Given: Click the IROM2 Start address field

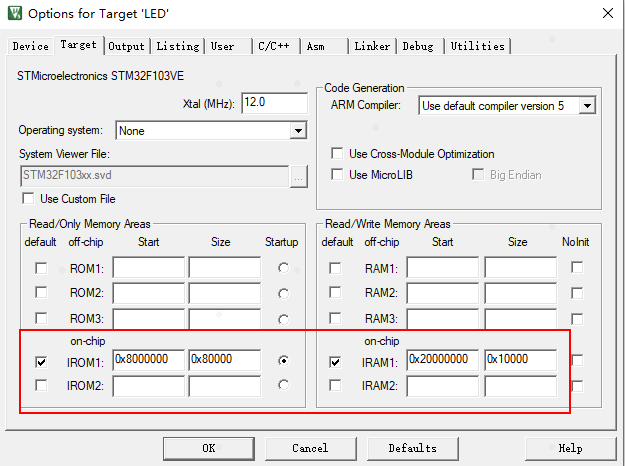Looking at the screenshot, I should click(149, 386).
